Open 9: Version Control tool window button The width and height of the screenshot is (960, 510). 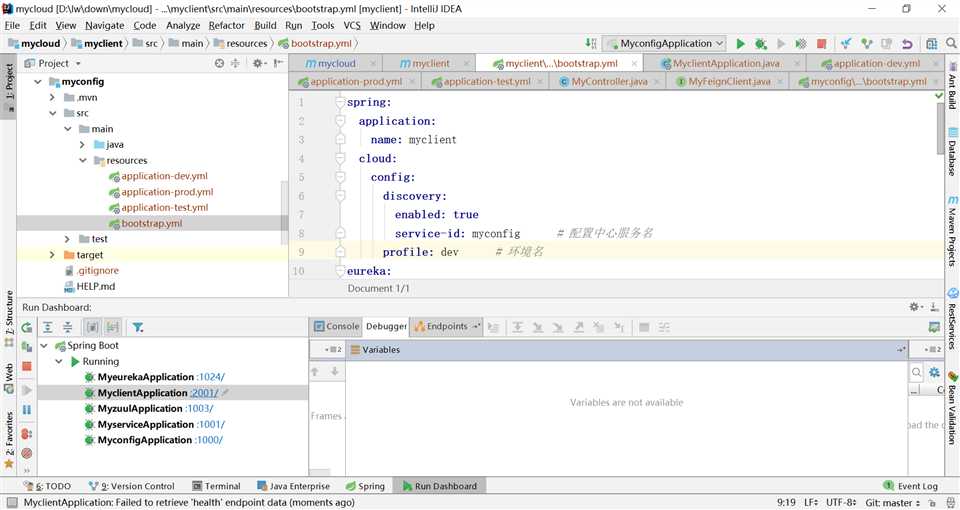[x=131, y=486]
